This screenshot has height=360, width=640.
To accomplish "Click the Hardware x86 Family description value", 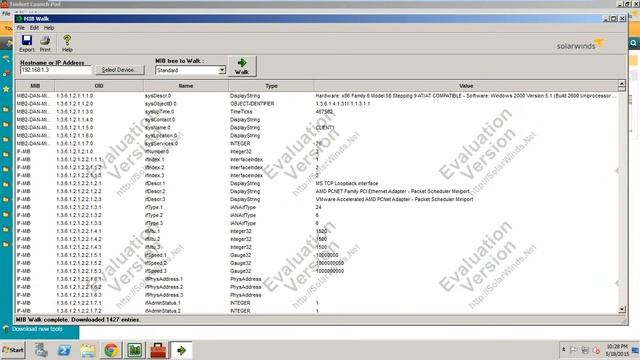I will [465, 96].
